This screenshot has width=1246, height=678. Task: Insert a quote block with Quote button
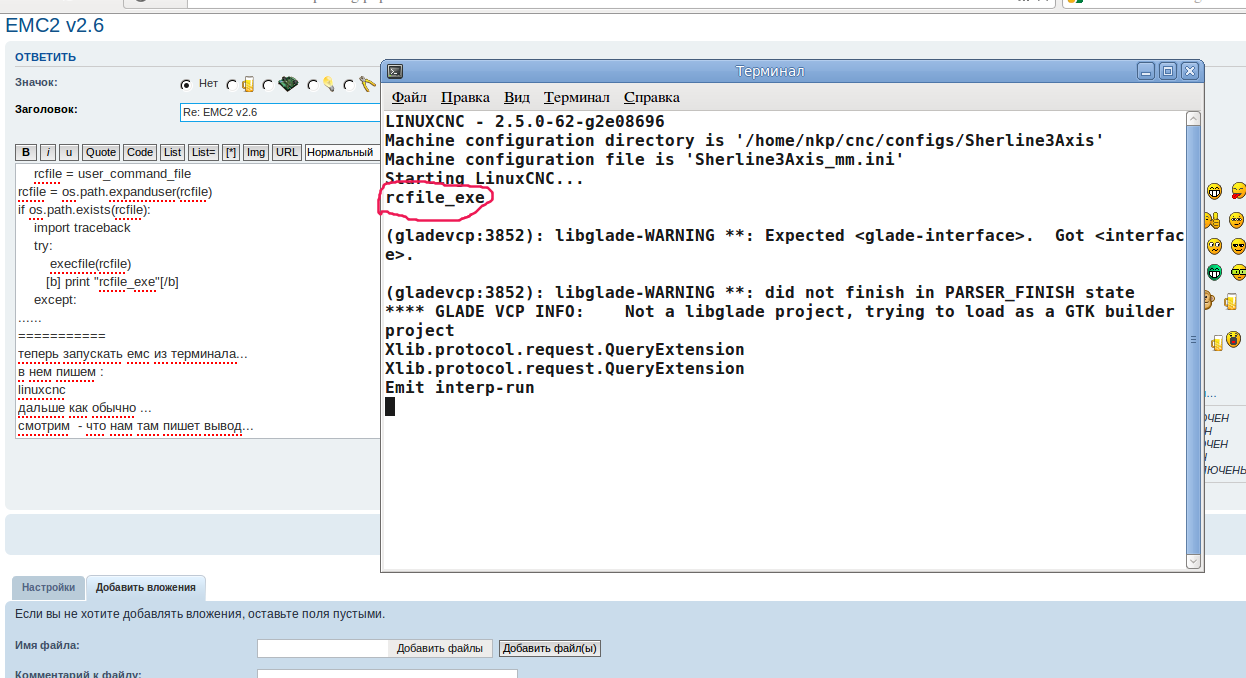101,152
